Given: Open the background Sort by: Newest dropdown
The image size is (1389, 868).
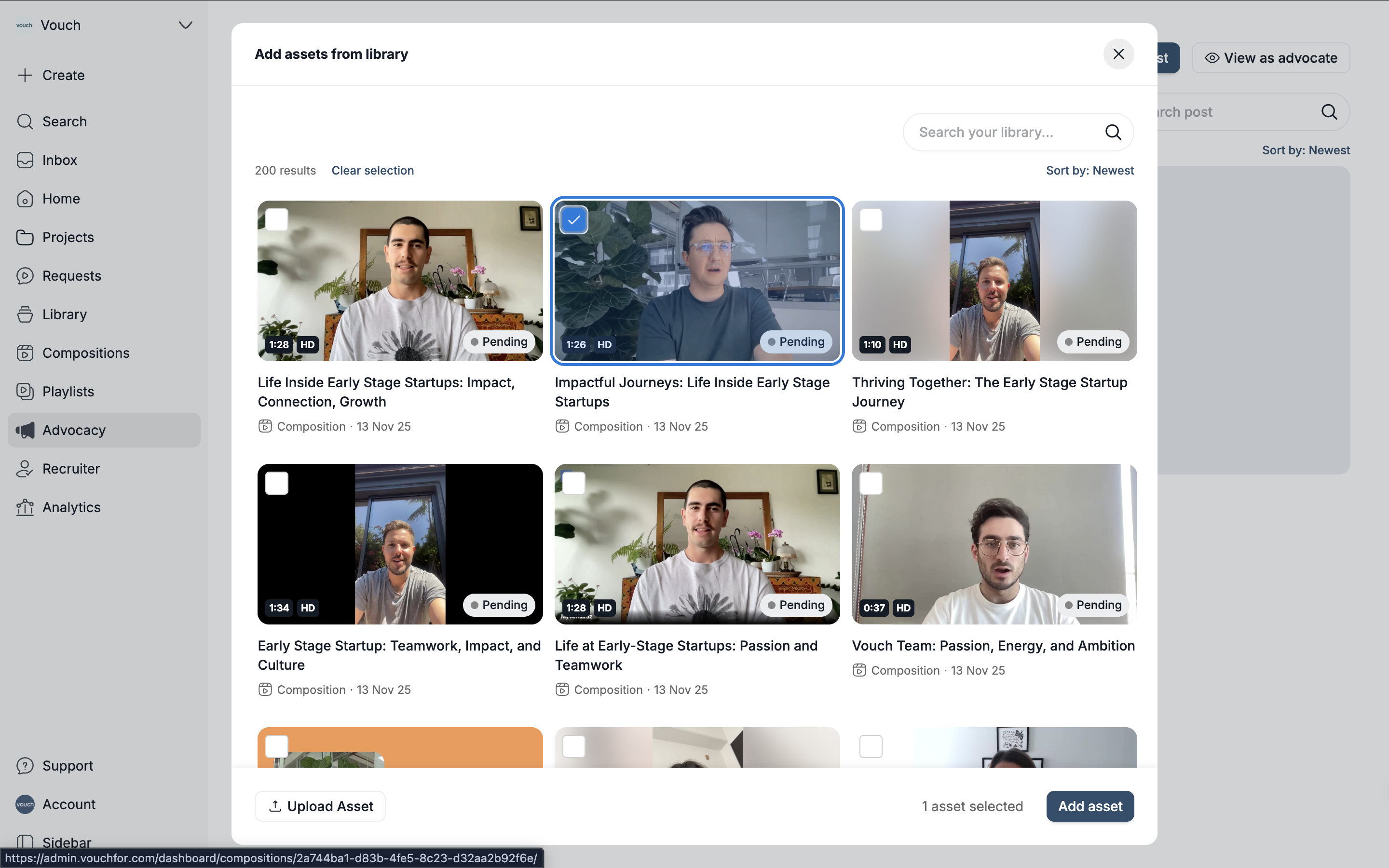Looking at the screenshot, I should tap(1305, 150).
